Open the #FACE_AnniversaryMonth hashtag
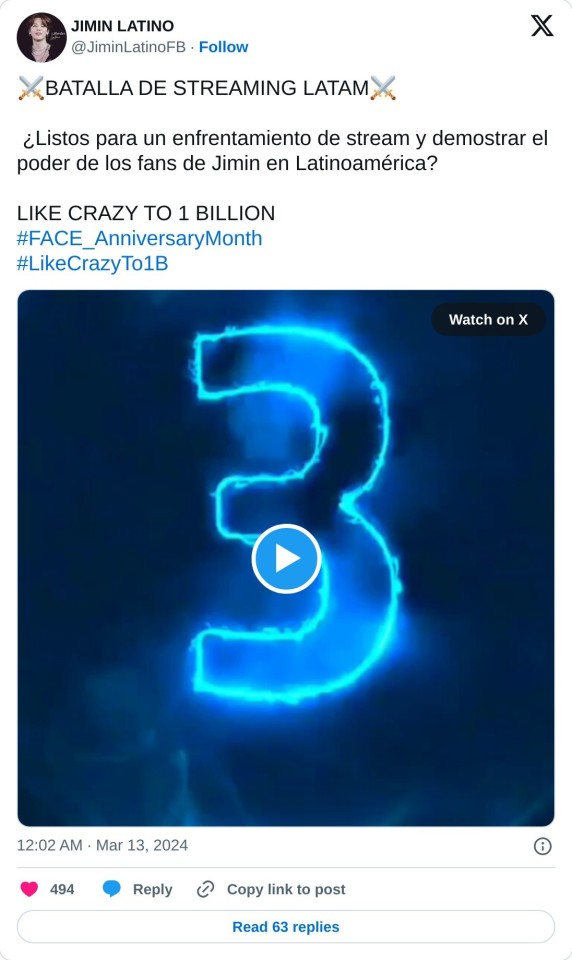This screenshot has width=572, height=960. [x=140, y=238]
